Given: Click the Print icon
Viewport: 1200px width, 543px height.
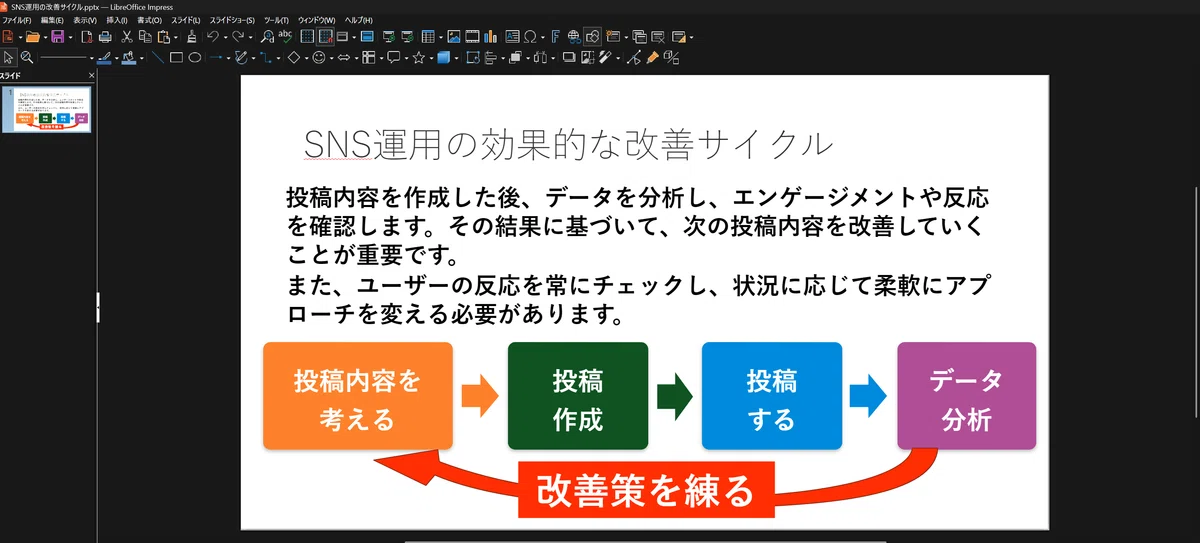Looking at the screenshot, I should coord(105,37).
